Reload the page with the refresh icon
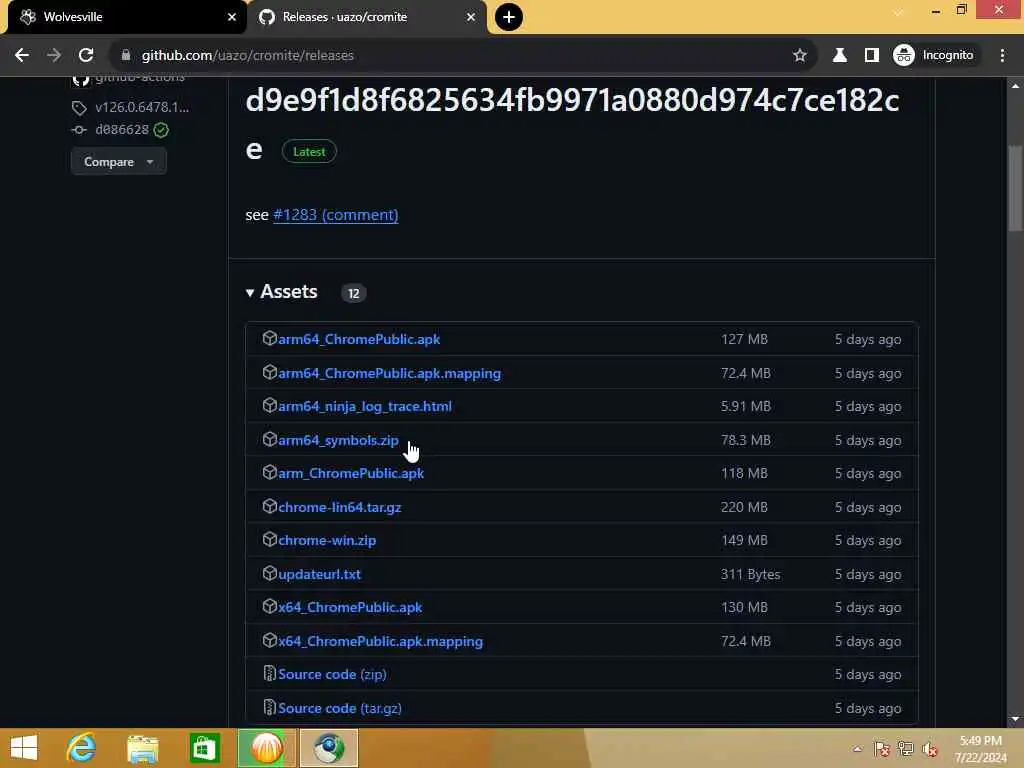 pyautogui.click(x=86, y=56)
